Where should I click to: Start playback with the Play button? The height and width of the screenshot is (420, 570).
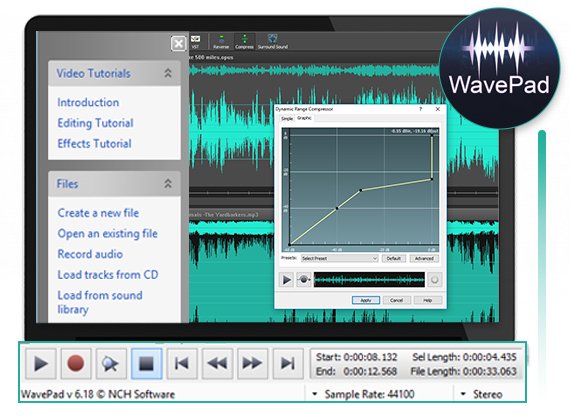coord(41,363)
